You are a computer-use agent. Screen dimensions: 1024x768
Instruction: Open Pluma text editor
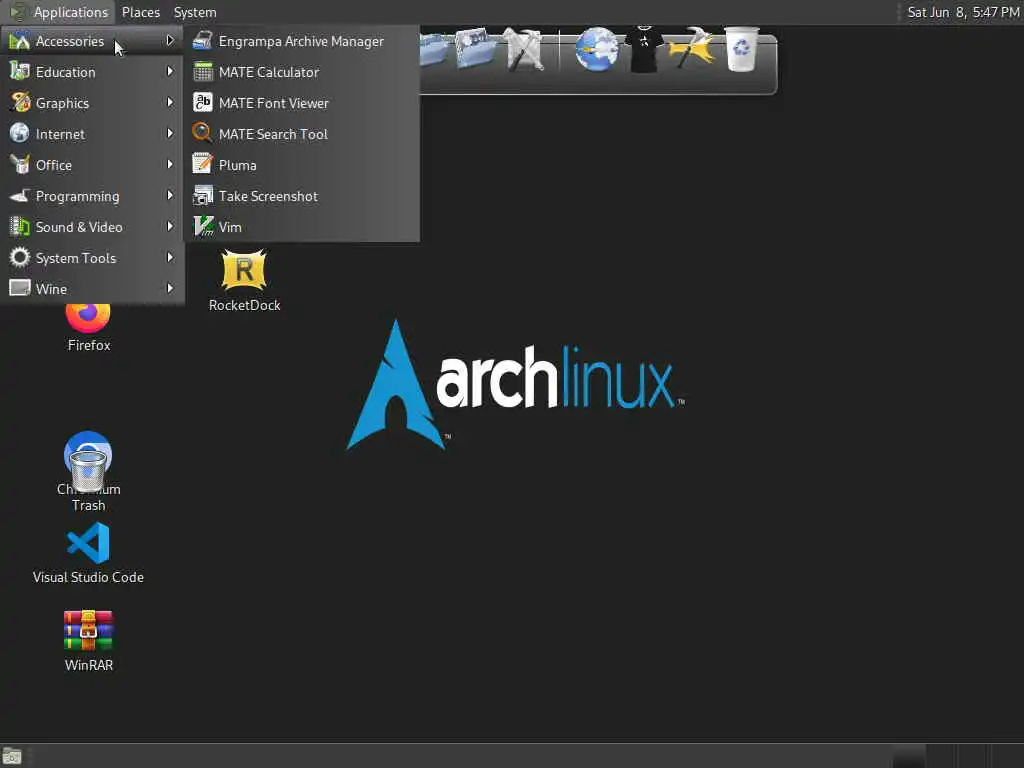coord(302,165)
